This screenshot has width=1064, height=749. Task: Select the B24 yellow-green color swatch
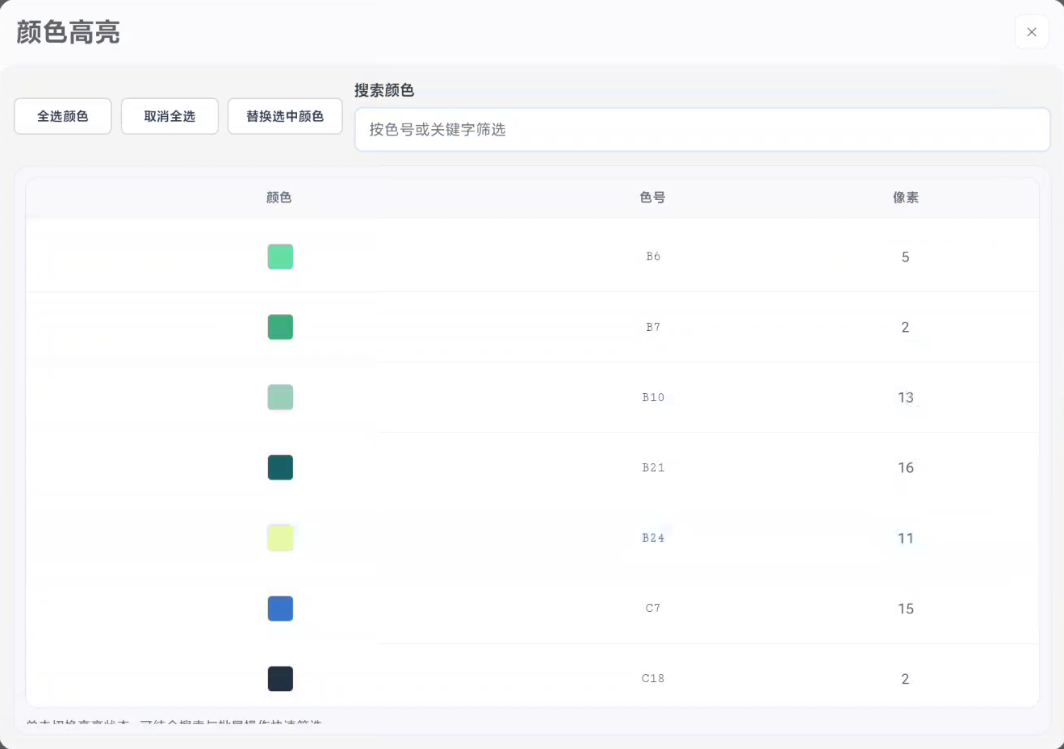[280, 538]
